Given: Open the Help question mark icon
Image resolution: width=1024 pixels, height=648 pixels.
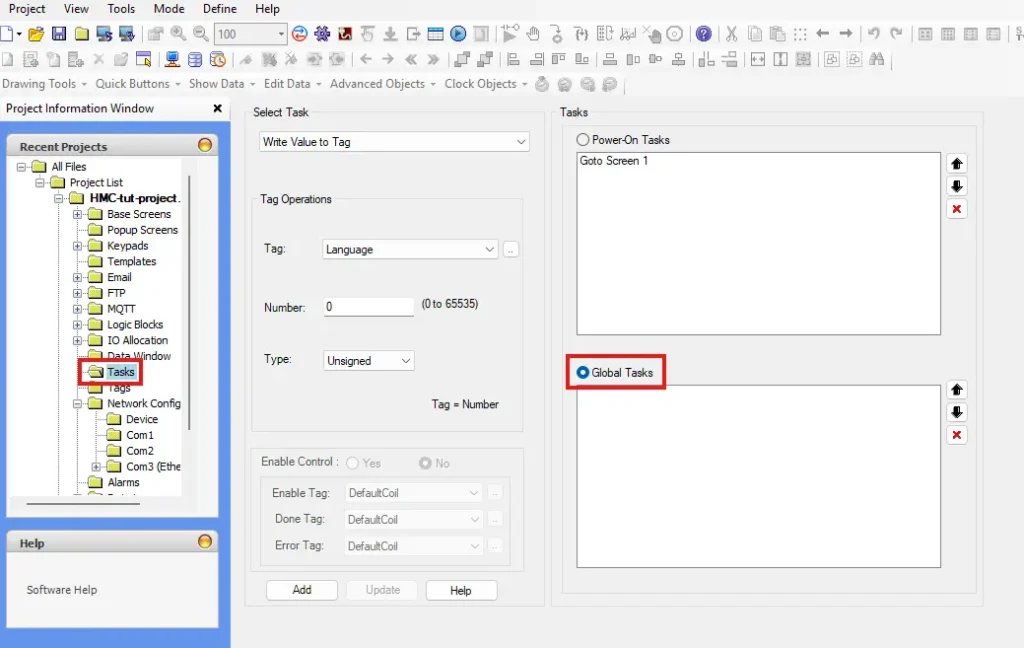Looking at the screenshot, I should pos(702,33).
